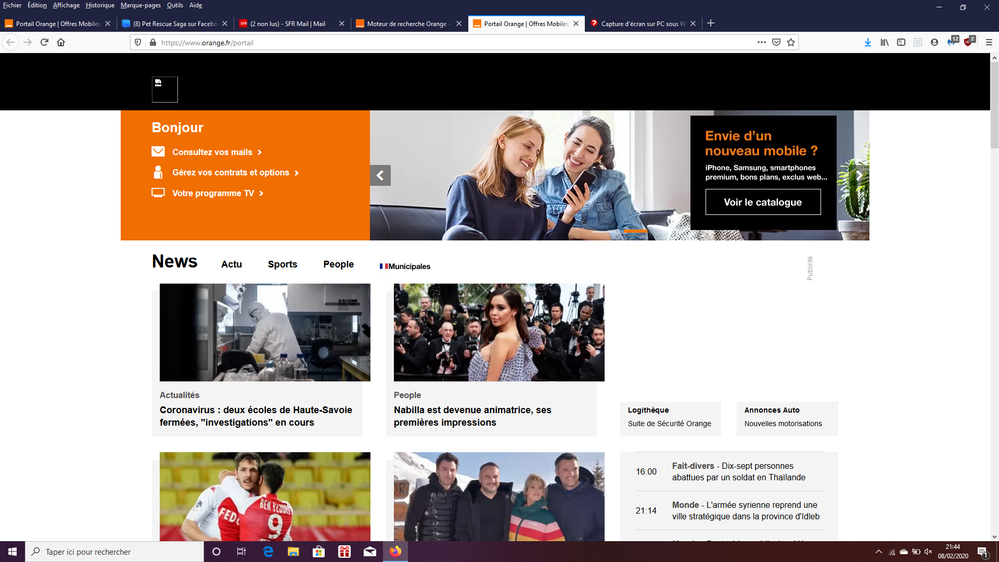Open Firefox hamburger menu
999x562 pixels.
pos(986,42)
